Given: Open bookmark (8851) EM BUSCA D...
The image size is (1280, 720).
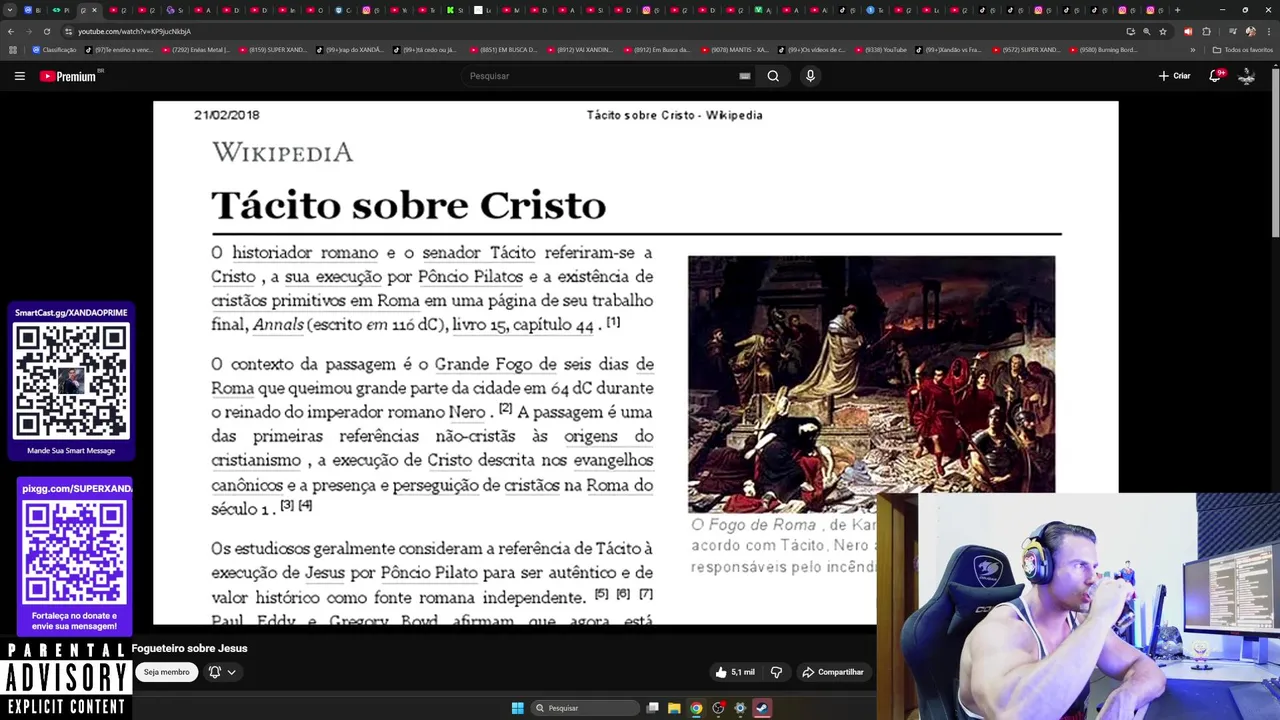Looking at the screenshot, I should [x=503, y=50].
